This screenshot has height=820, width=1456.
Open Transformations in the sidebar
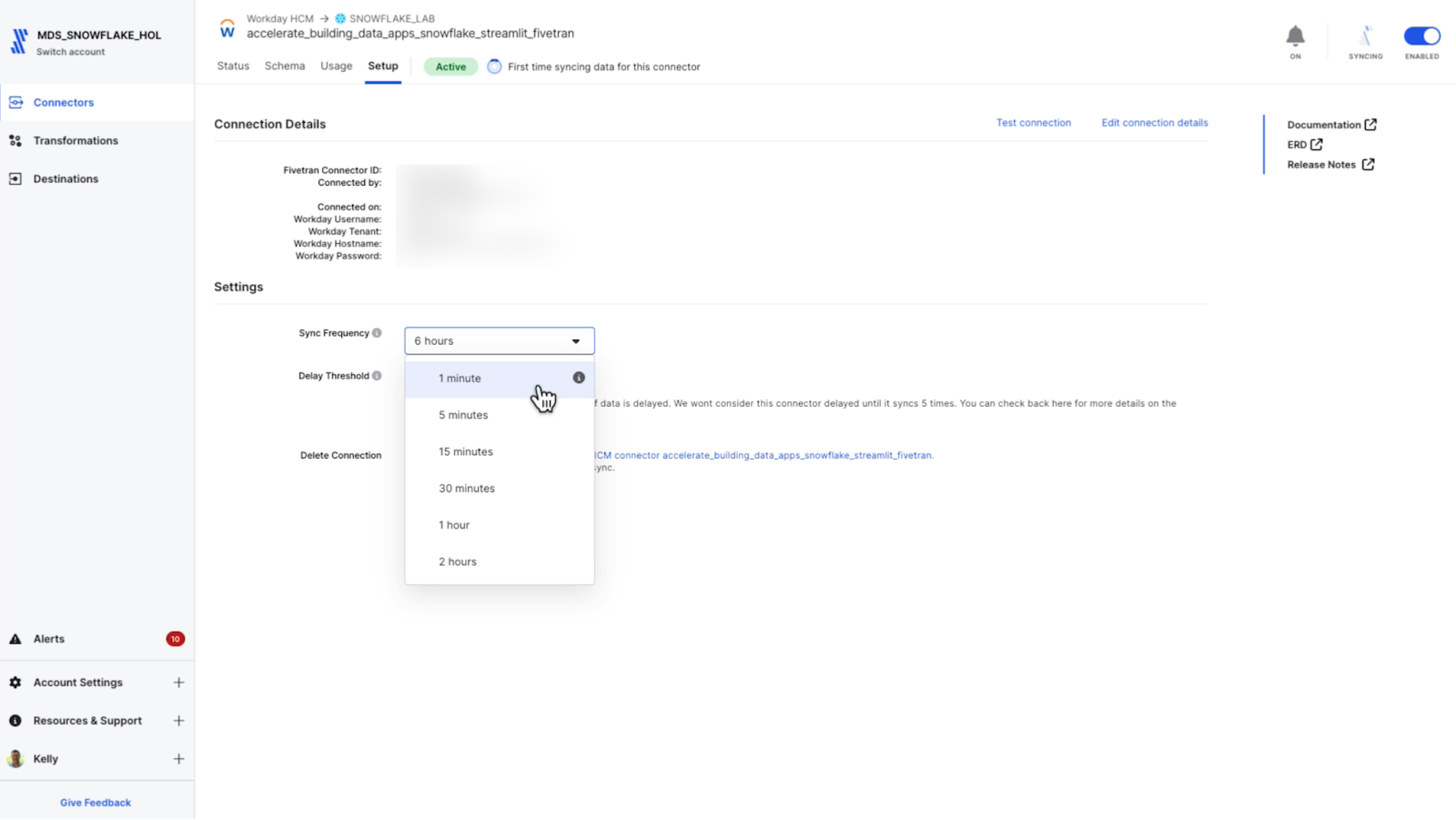click(x=96, y=140)
